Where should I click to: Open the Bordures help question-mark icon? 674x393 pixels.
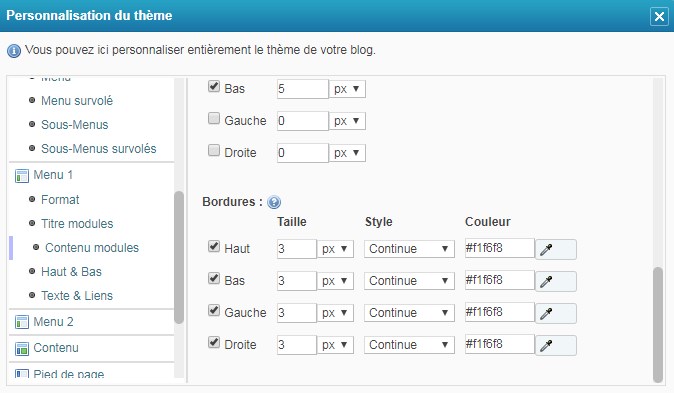tap(274, 202)
